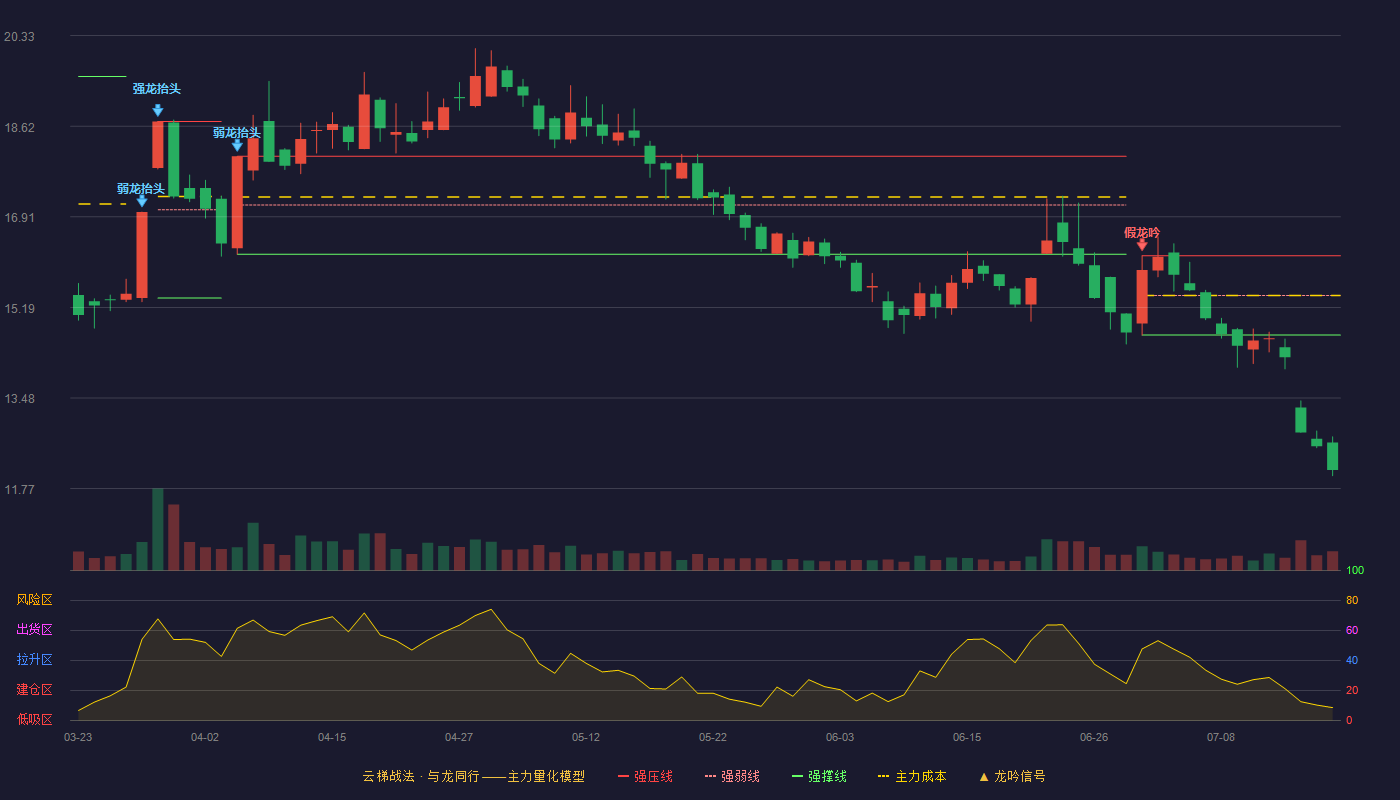Click the blue arrow under 强龙抬头
Image resolution: width=1400 pixels, height=800 pixels.
[158, 110]
